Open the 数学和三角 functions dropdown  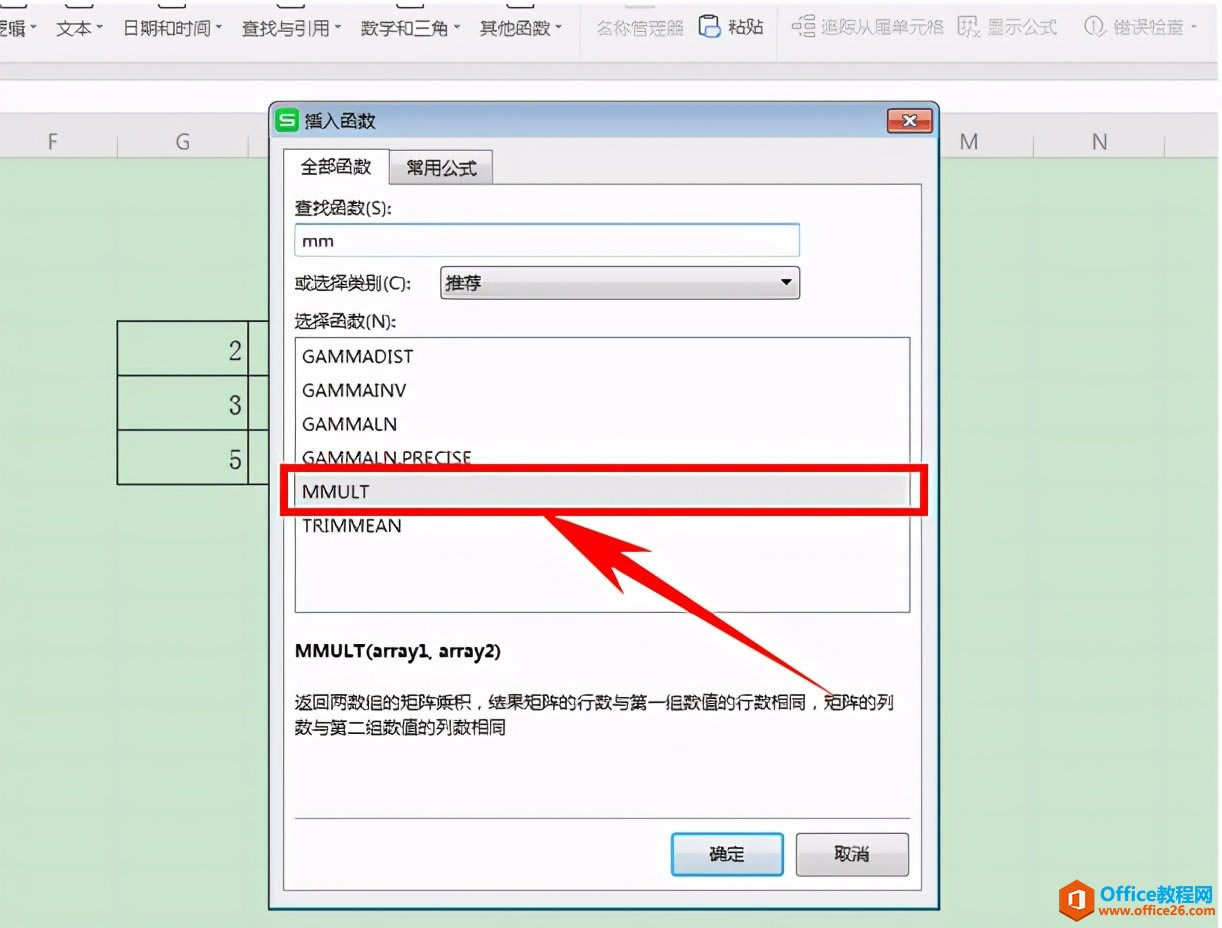pos(410,28)
